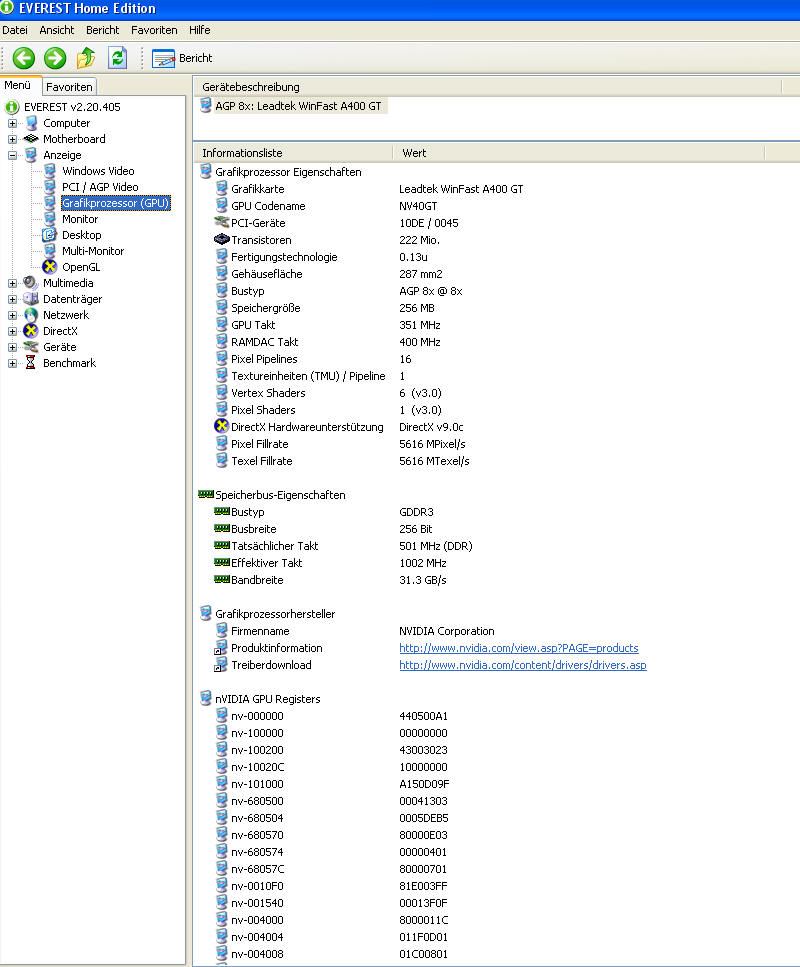Click the Multi-Monitor icon in the tree

click(x=50, y=251)
